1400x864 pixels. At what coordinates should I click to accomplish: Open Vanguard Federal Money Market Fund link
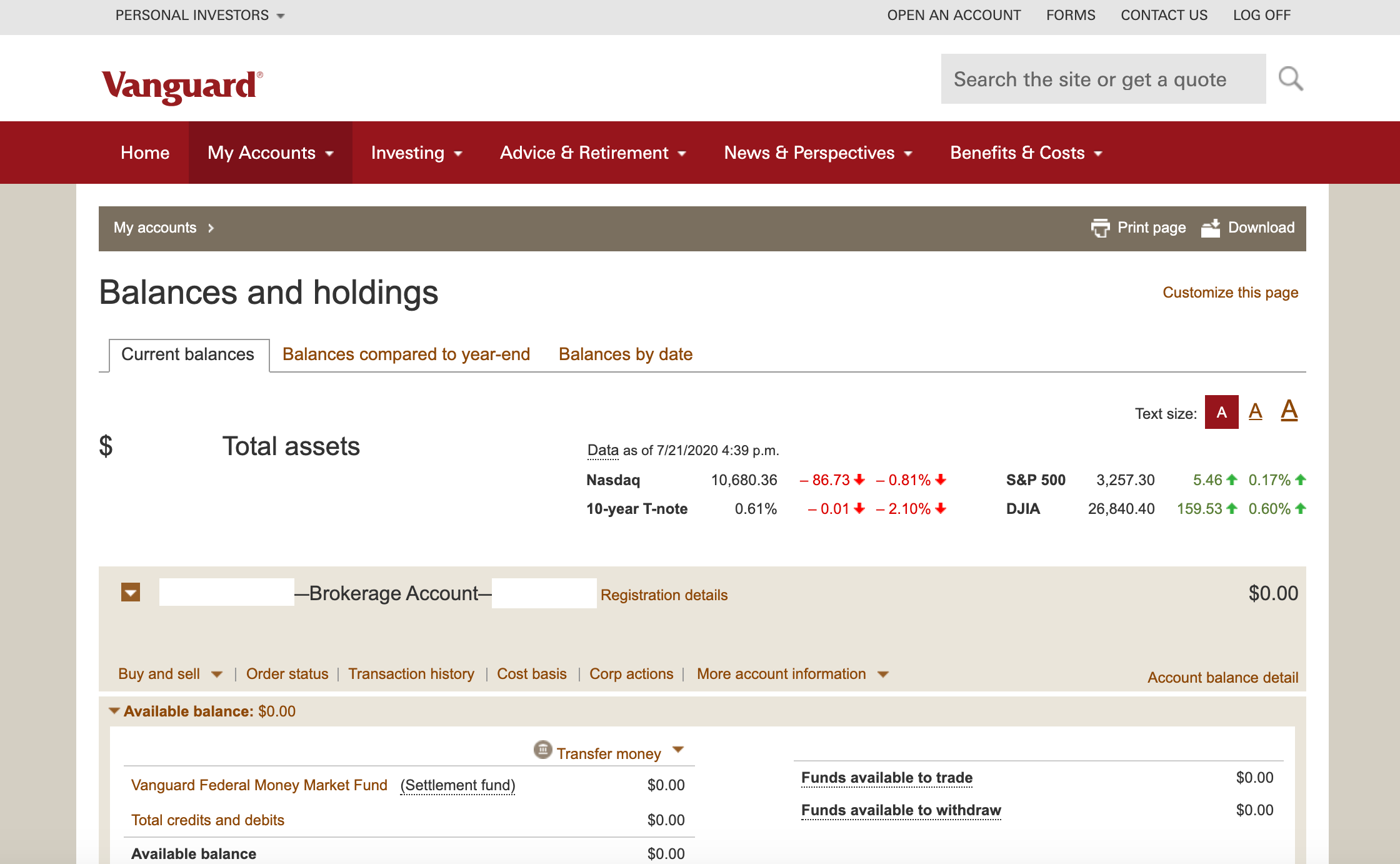(x=259, y=785)
